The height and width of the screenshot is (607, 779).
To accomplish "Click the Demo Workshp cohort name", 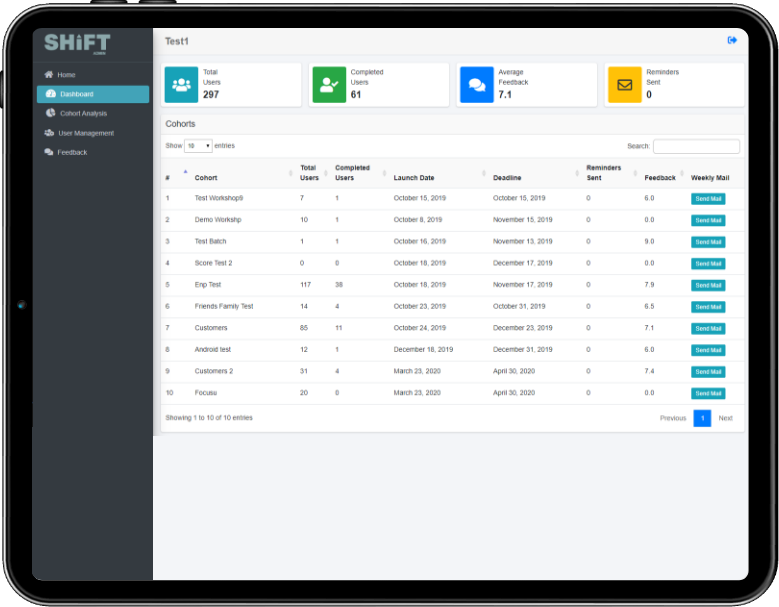I will coord(218,220).
